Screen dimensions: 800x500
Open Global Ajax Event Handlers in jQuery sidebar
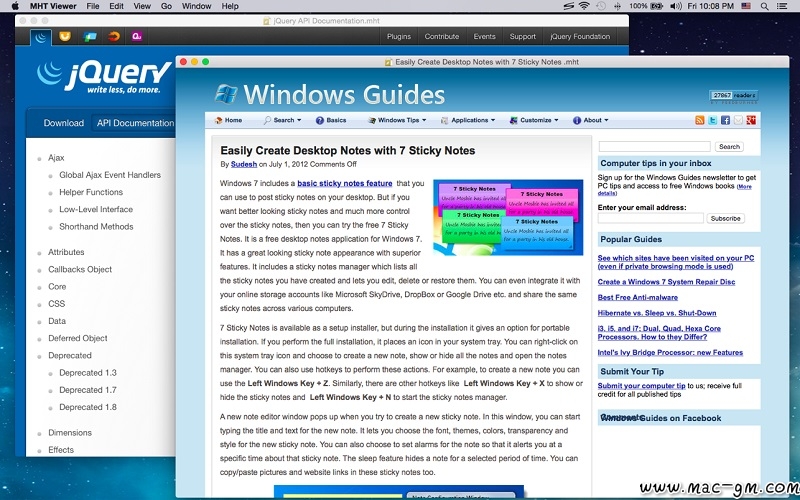coord(110,175)
